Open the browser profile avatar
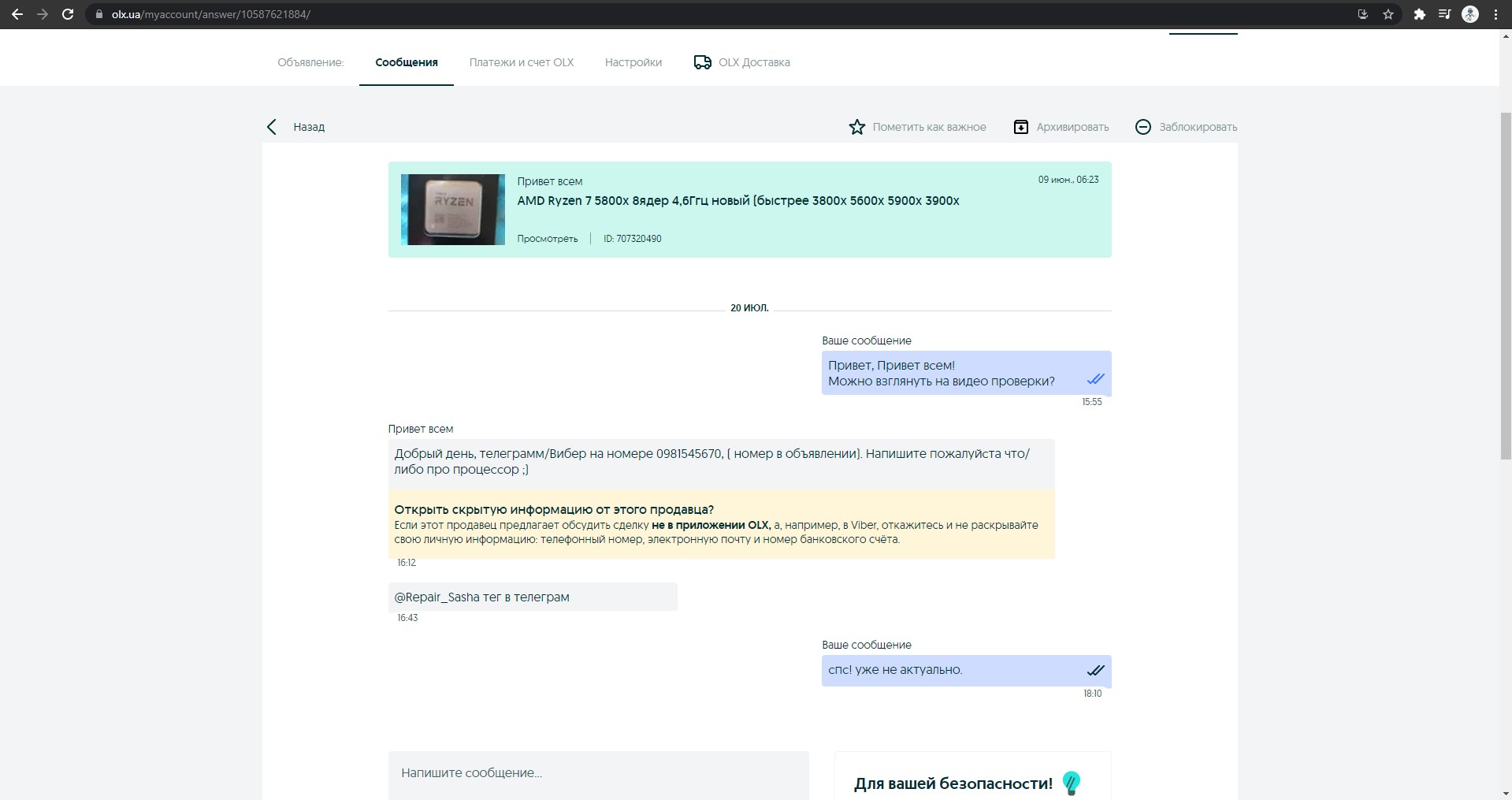The image size is (1512, 800). 1470,14
